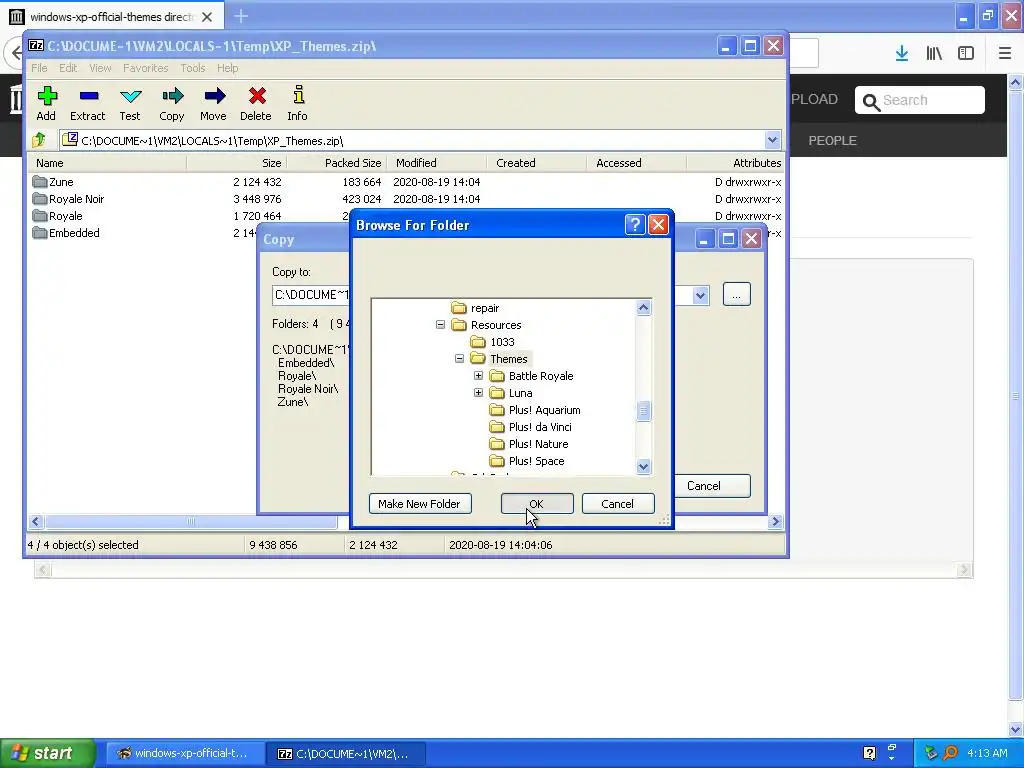Viewport: 1024px width, 768px height.
Task: Click the 7-Zip path address field
Action: (411, 140)
